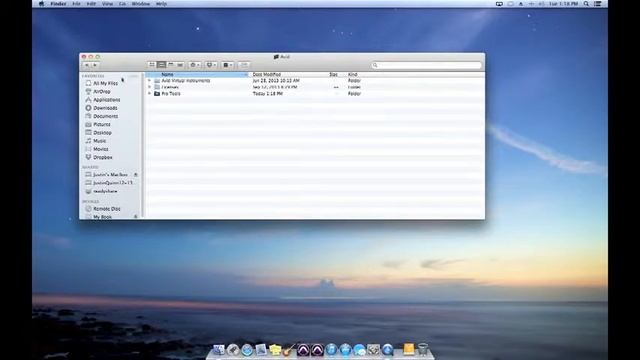Click the display mirroring menu bar icon
The image size is (640, 360).
(x=499, y=4)
